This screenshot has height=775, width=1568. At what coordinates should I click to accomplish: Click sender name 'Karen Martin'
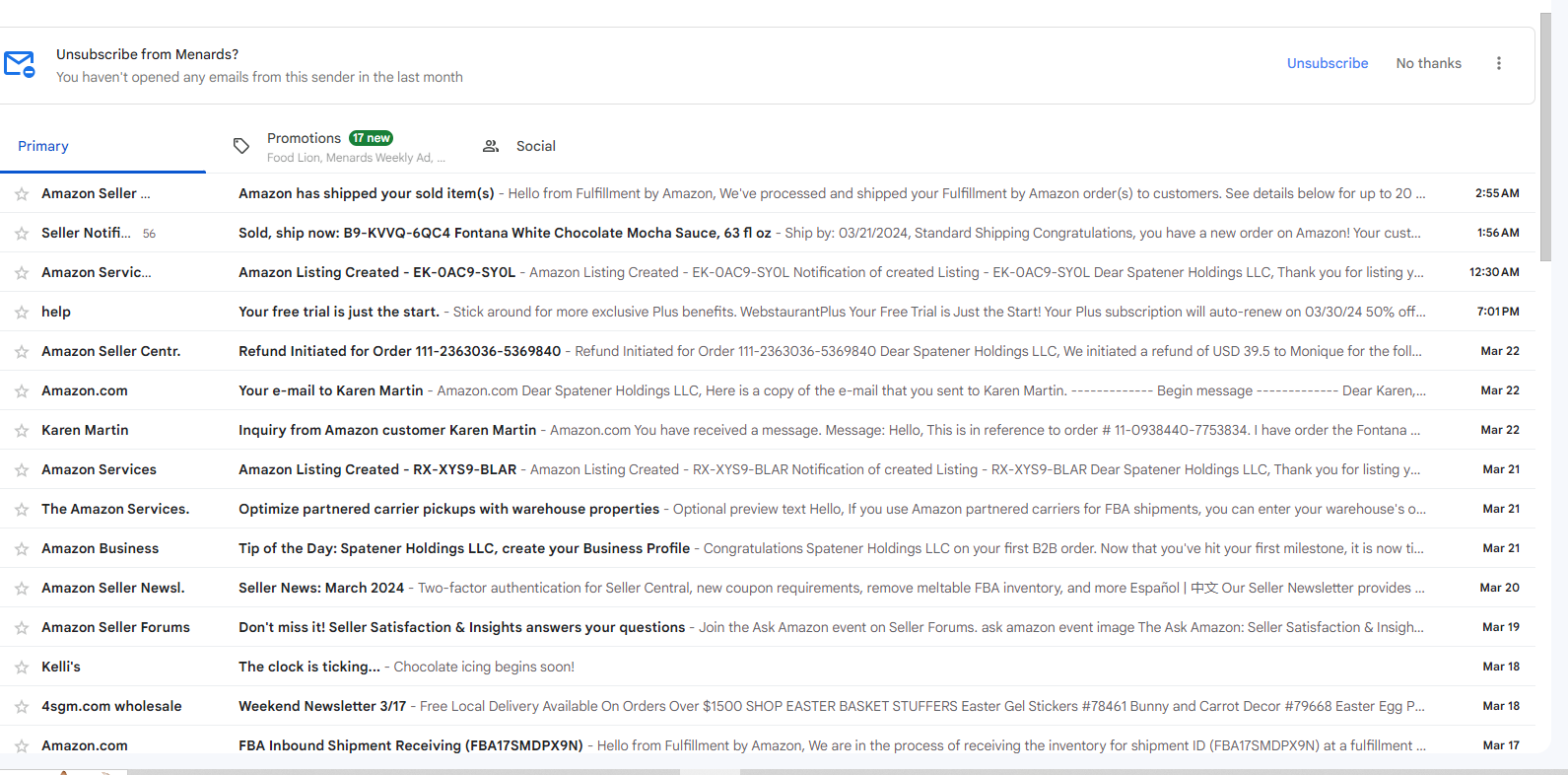tap(85, 430)
